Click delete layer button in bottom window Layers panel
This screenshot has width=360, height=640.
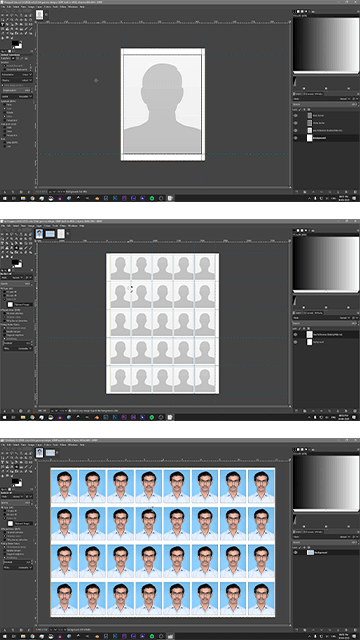pos(355,630)
